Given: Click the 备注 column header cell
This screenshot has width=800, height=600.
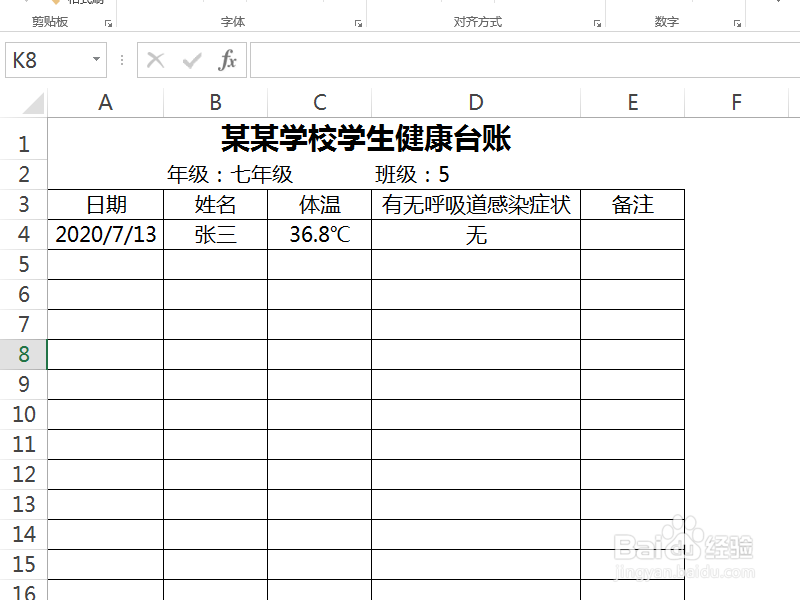Looking at the screenshot, I should click(631, 204).
